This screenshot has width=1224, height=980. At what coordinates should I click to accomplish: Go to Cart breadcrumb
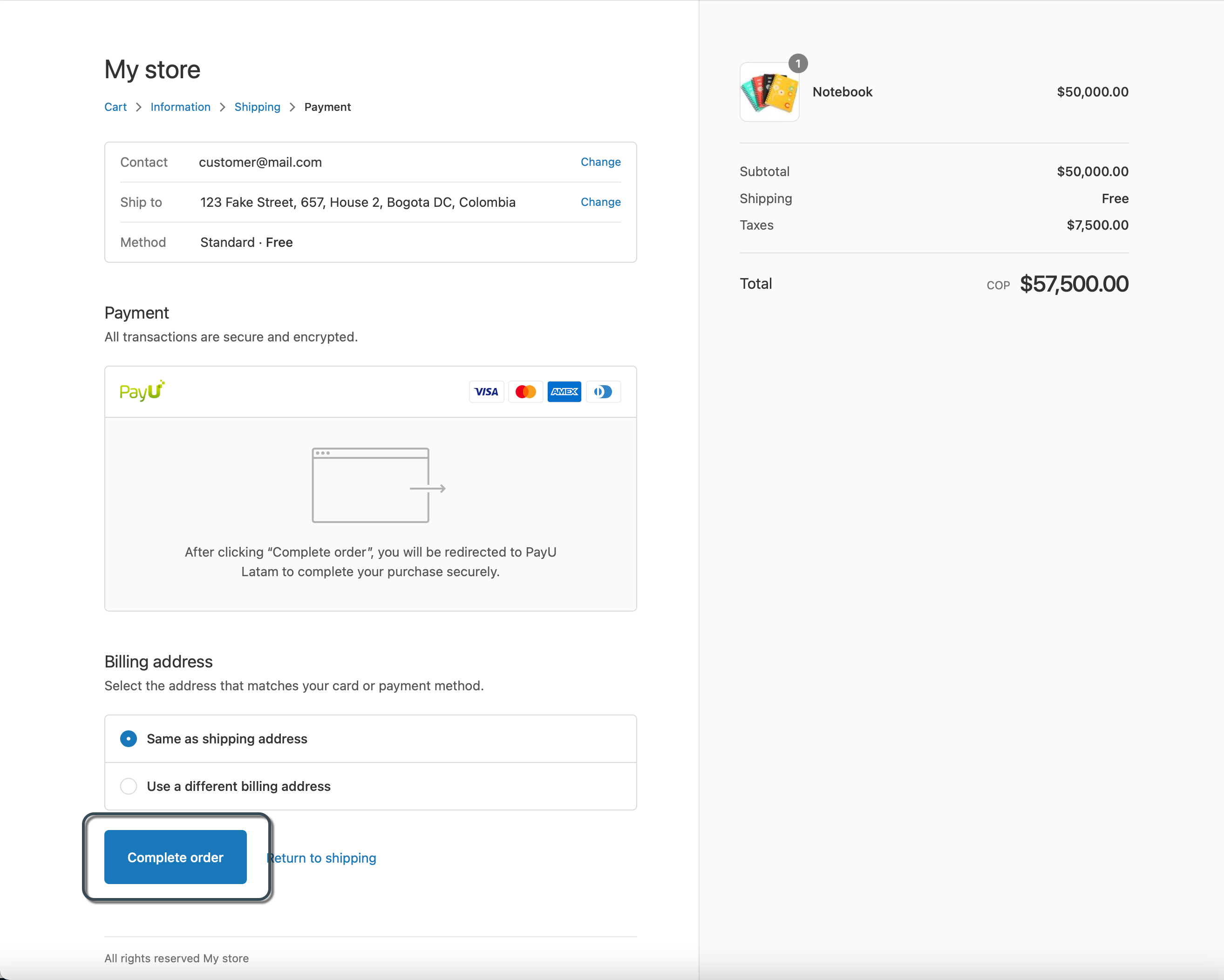(115, 107)
